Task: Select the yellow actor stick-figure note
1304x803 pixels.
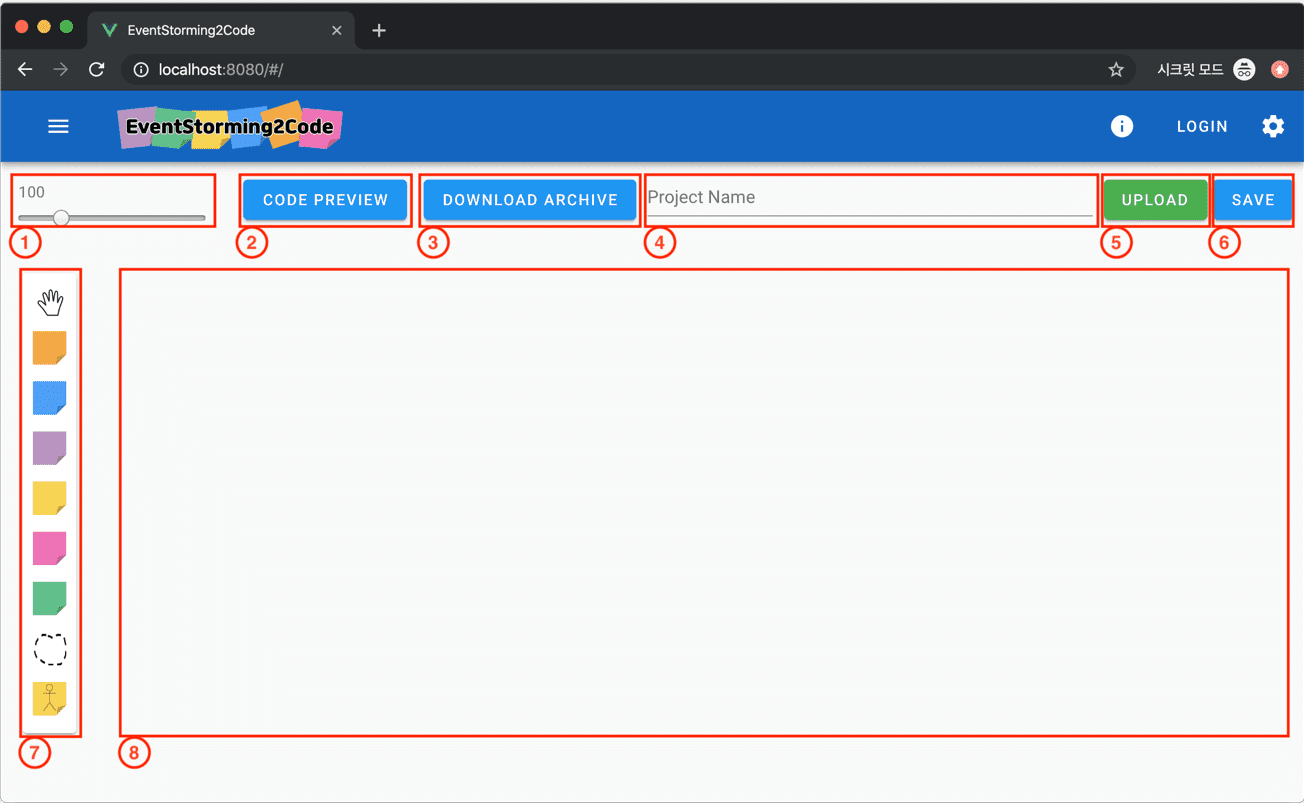Action: (50, 698)
